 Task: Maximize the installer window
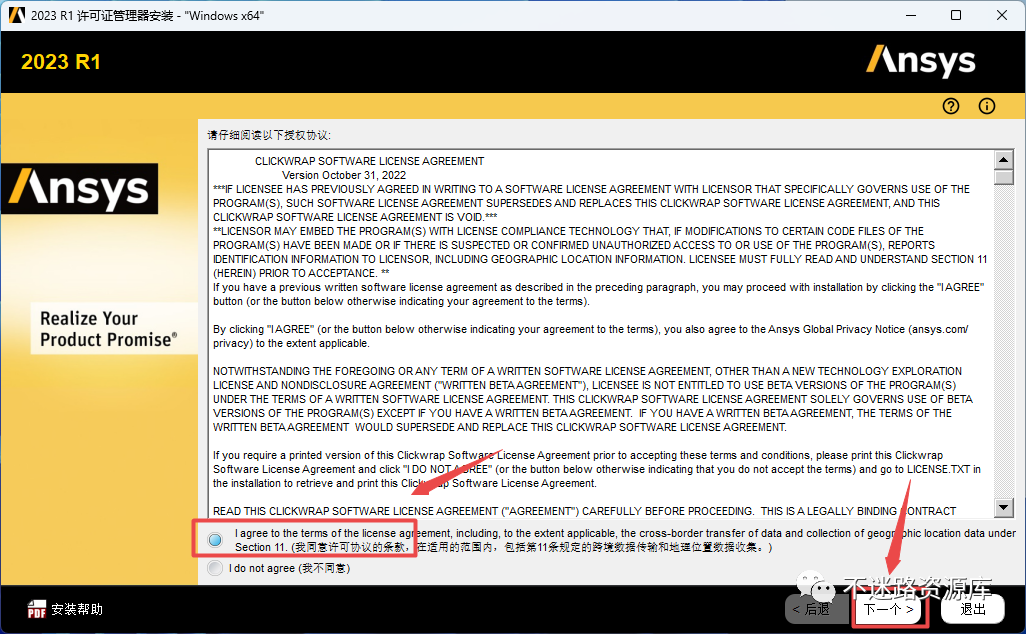coord(956,15)
